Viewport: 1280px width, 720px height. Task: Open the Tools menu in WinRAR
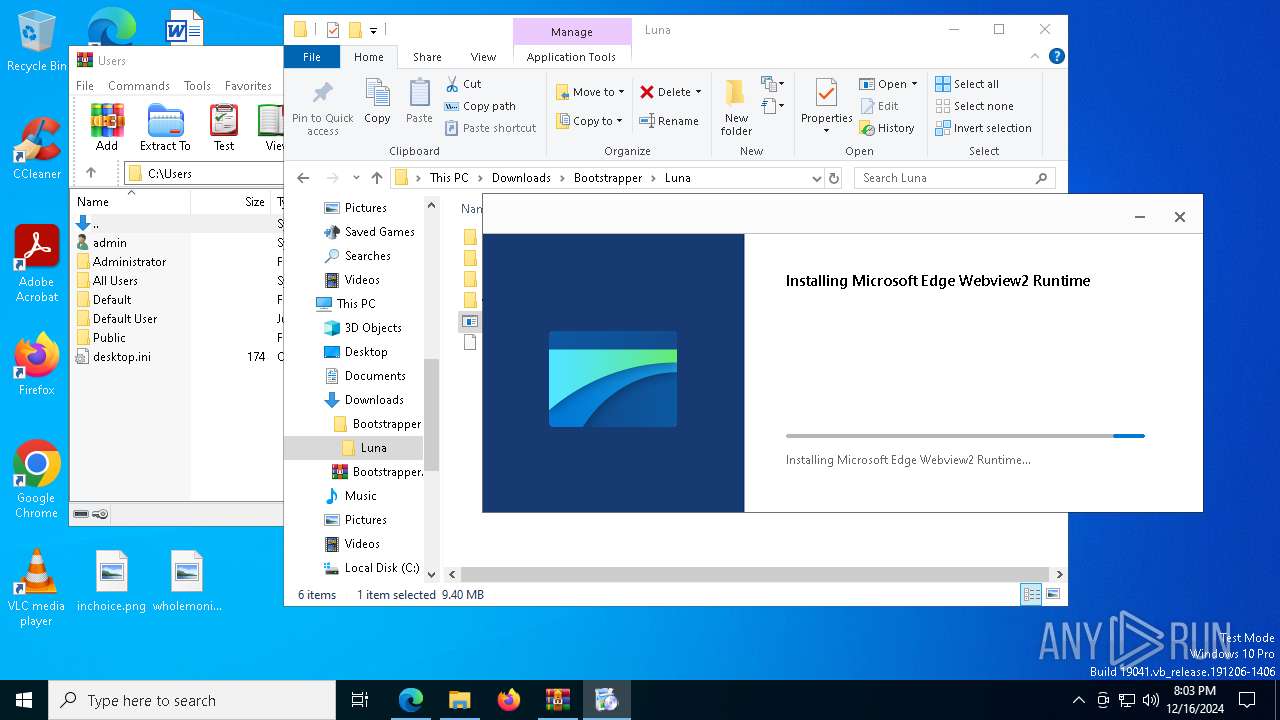[x=197, y=86]
